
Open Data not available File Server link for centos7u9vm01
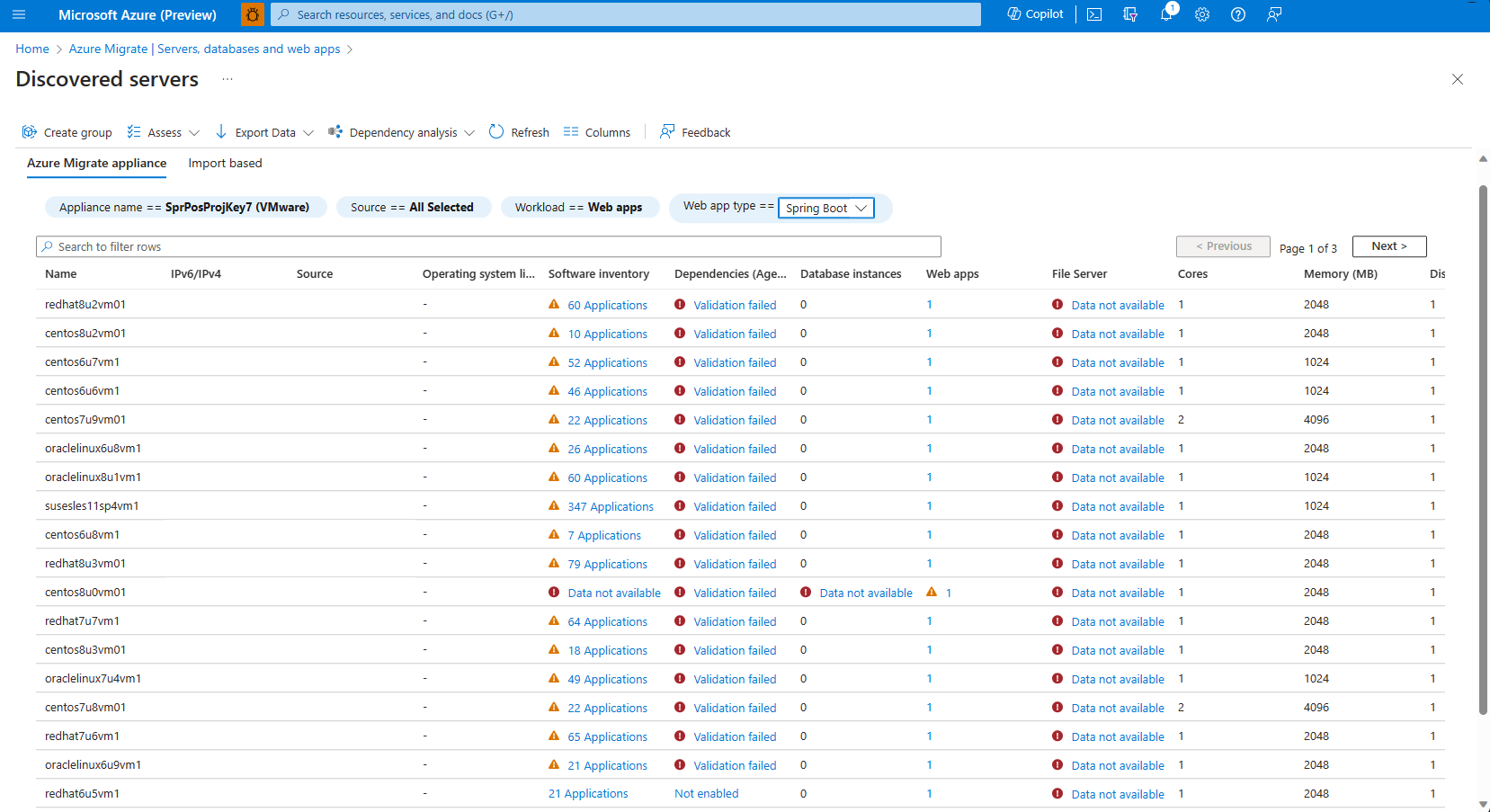[1118, 420]
